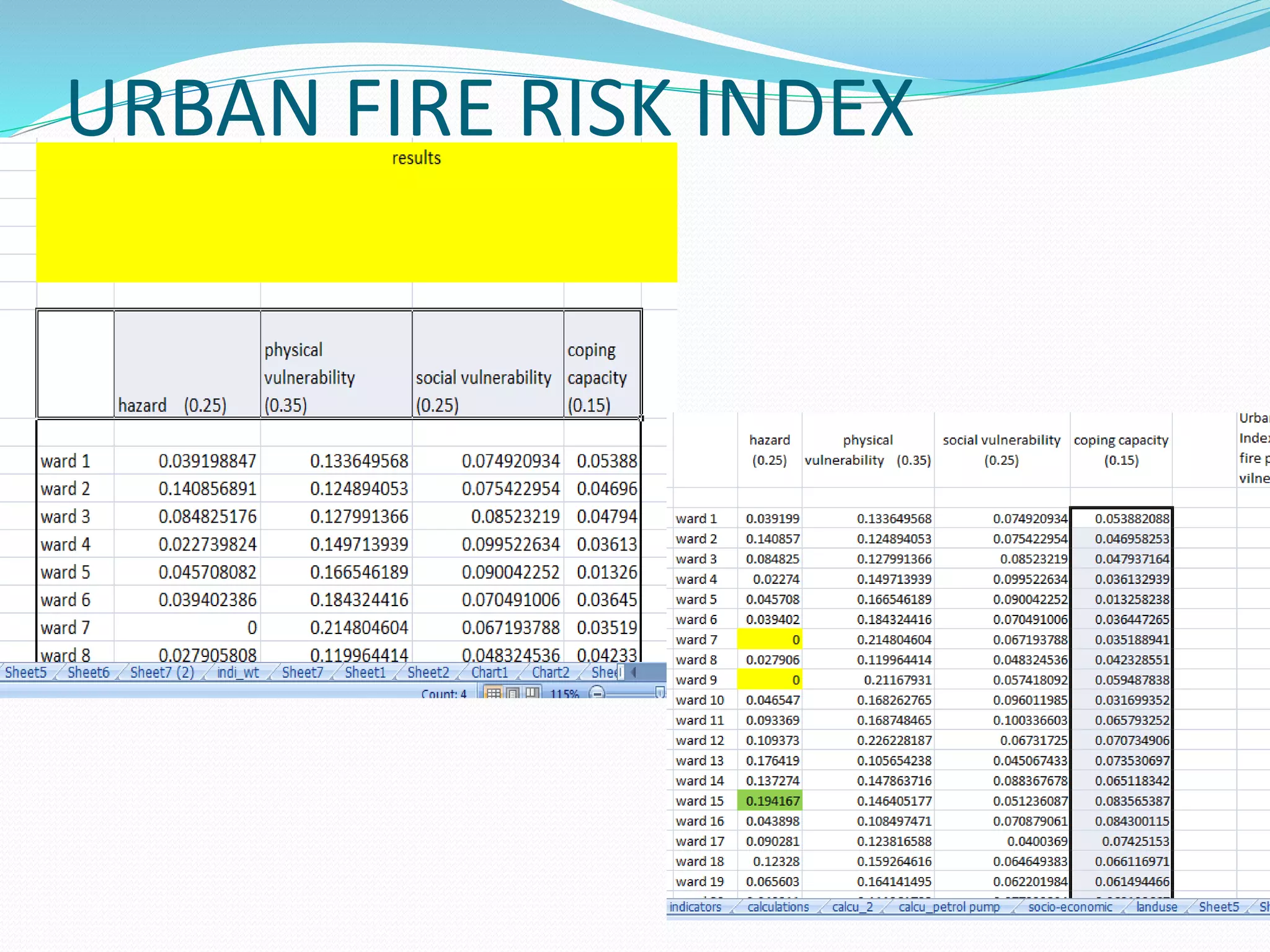Select cell 0.100336603 for ward 11
This screenshot has width=1270, height=952.
1002,720
